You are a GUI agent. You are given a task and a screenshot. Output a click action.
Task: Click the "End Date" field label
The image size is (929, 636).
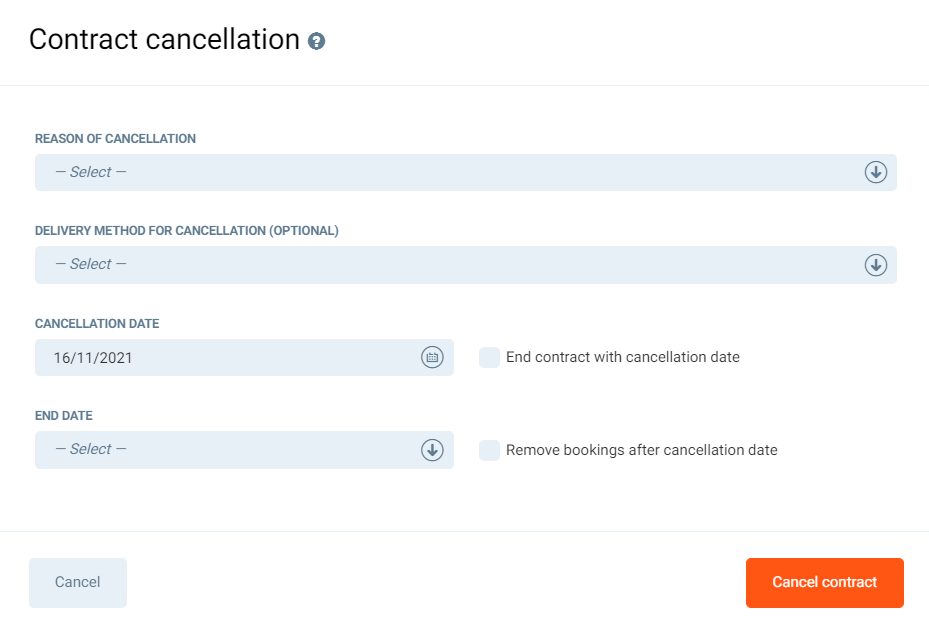[64, 416]
